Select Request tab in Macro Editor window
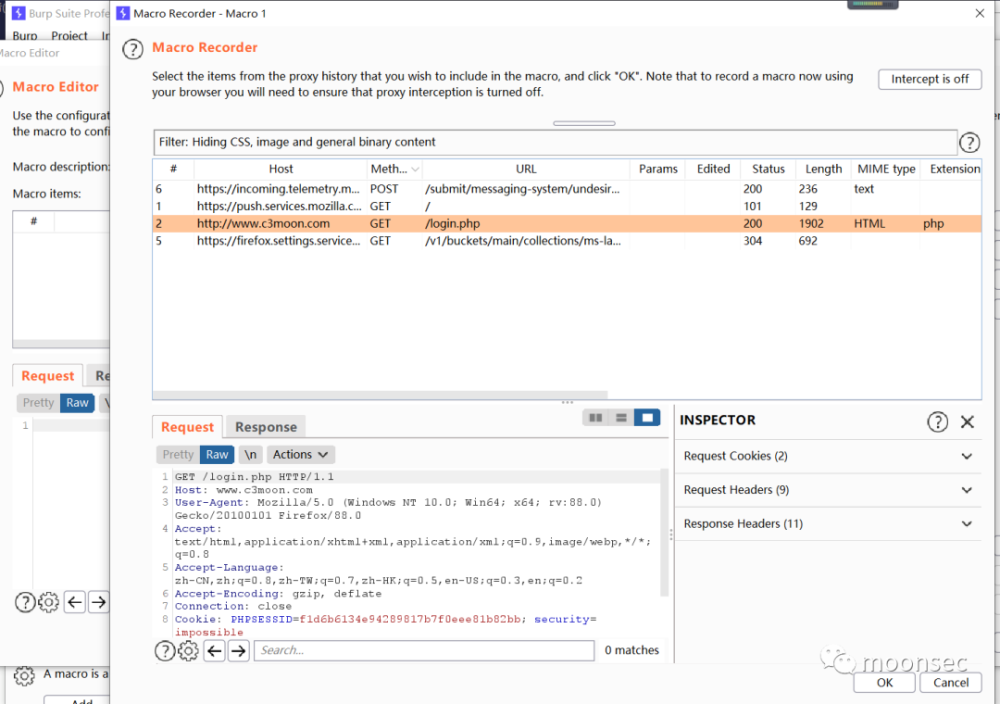 48,376
